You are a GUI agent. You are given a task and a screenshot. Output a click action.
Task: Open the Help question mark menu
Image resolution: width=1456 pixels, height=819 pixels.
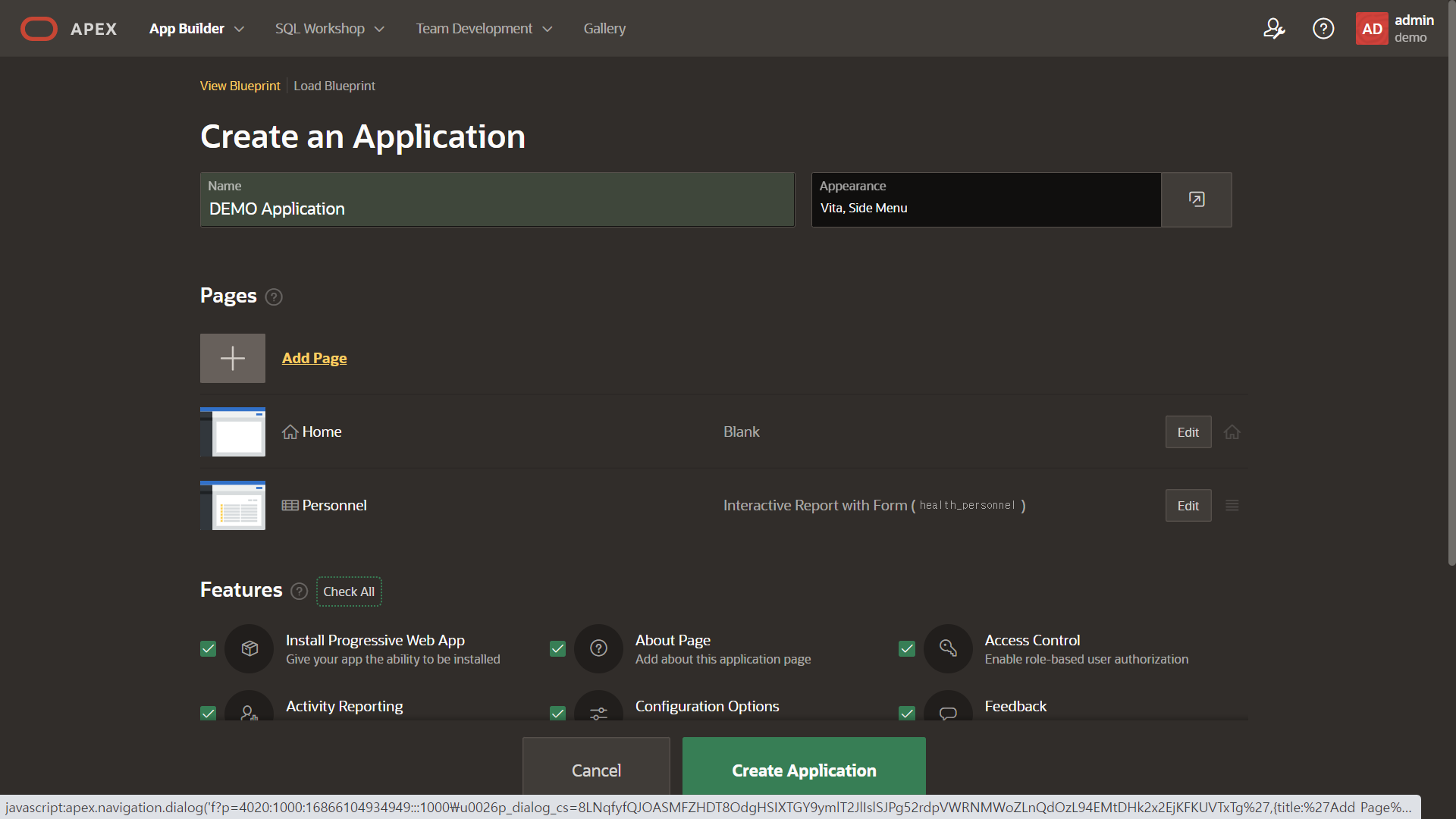1323,29
